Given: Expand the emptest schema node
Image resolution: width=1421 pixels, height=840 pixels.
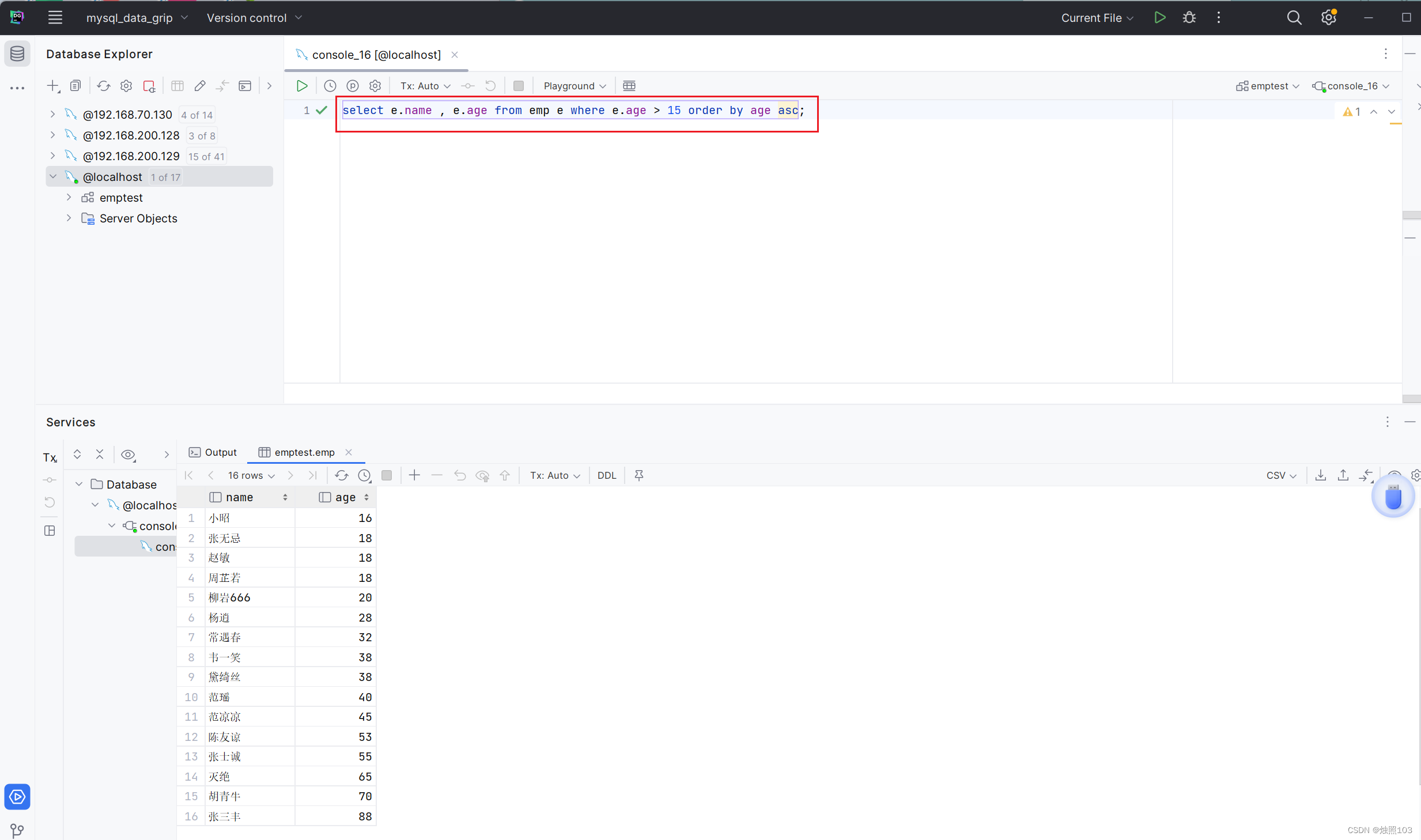Looking at the screenshot, I should tap(69, 198).
